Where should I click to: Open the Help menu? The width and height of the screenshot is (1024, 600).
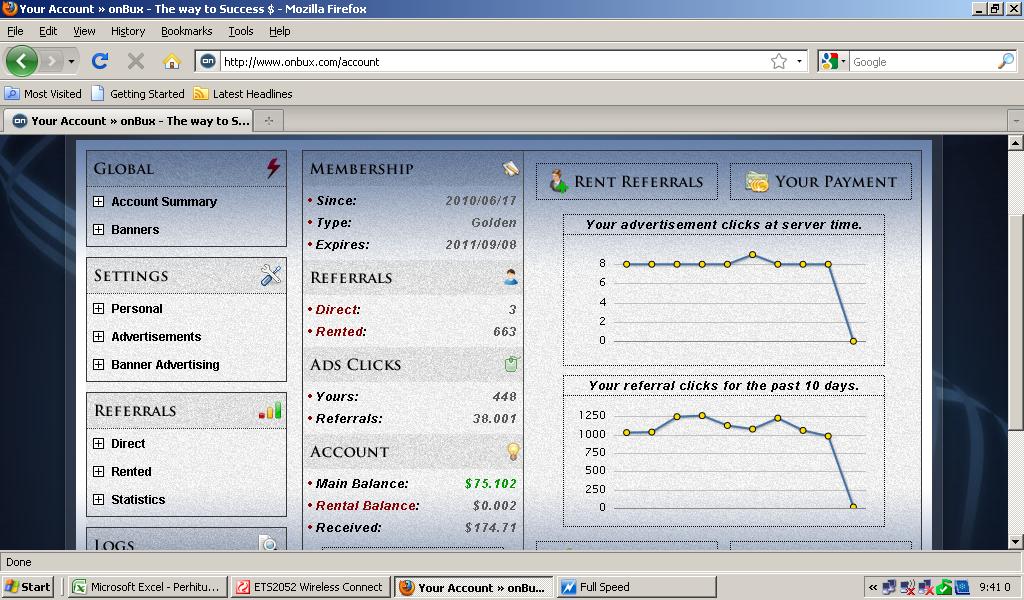pyautogui.click(x=280, y=31)
